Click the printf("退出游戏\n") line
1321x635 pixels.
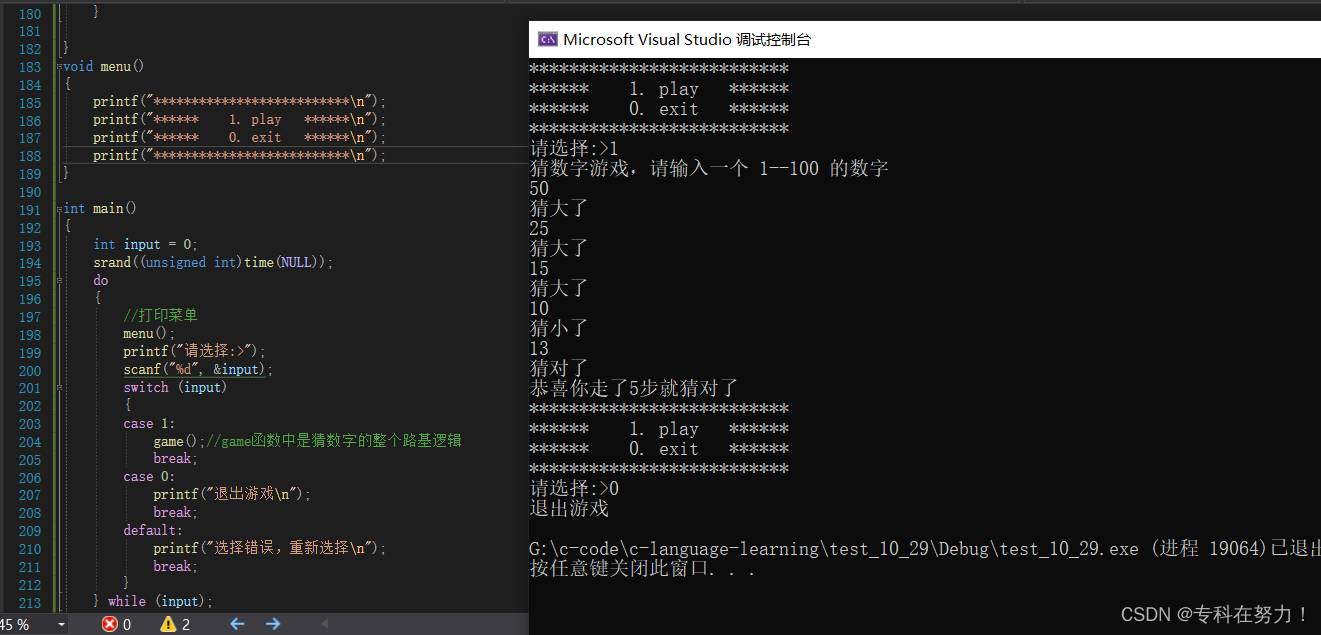point(232,494)
